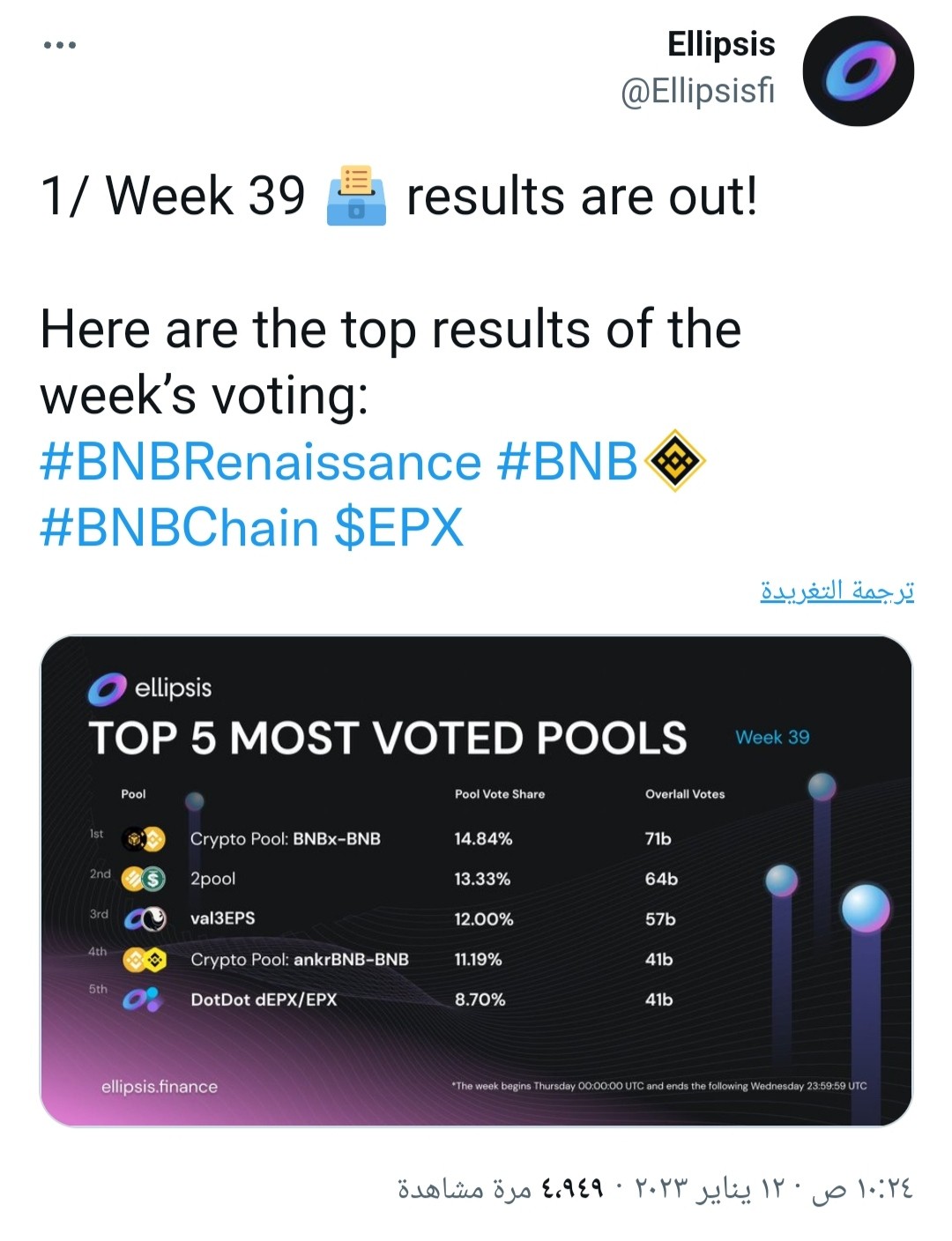Tap the ellipsis logo in the image

(x=149, y=688)
